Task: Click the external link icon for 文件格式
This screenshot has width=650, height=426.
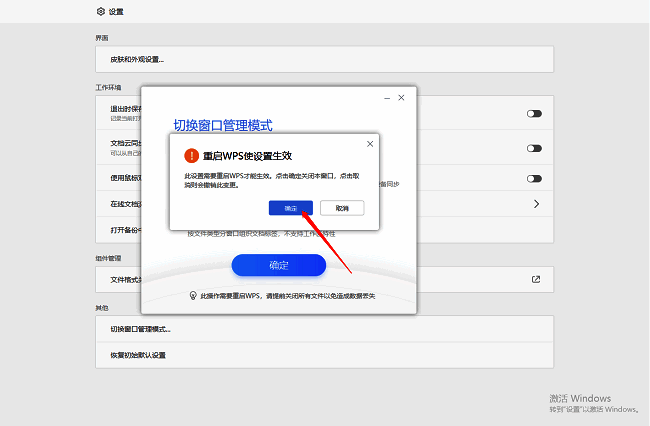Action: point(536,280)
